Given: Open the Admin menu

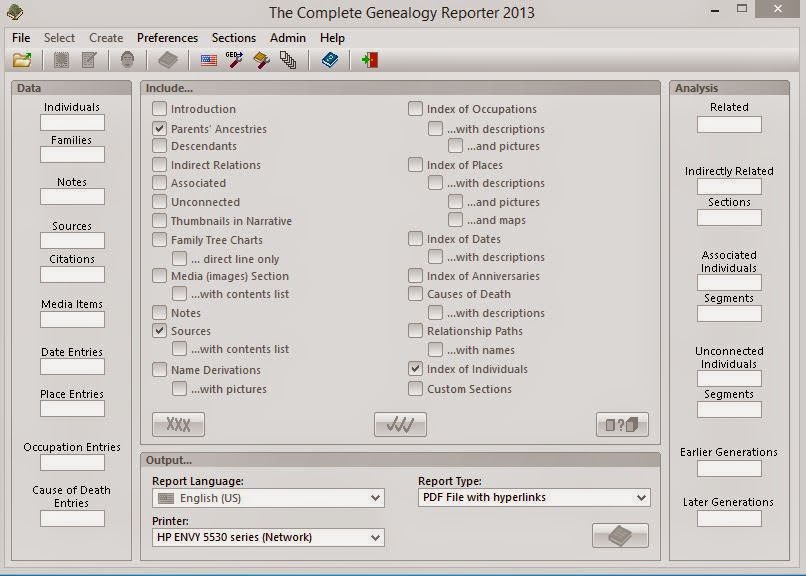Looking at the screenshot, I should pos(287,38).
